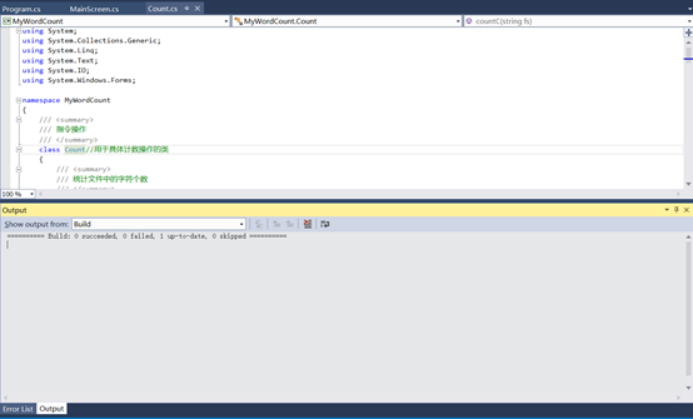The image size is (693, 419).
Task: Click the editor vertical scrollbar thumb
Action: coord(688,54)
